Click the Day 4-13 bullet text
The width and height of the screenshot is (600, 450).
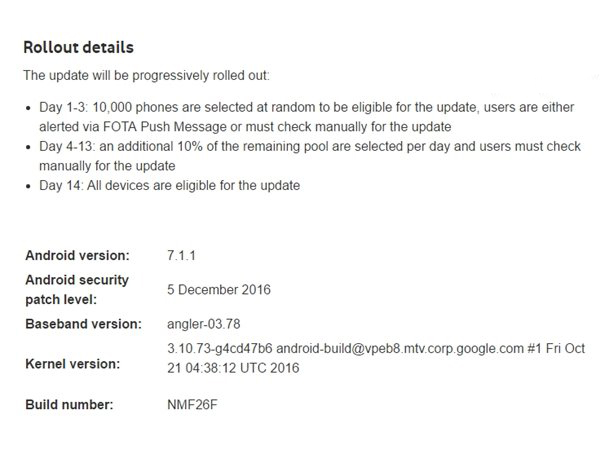300,147
